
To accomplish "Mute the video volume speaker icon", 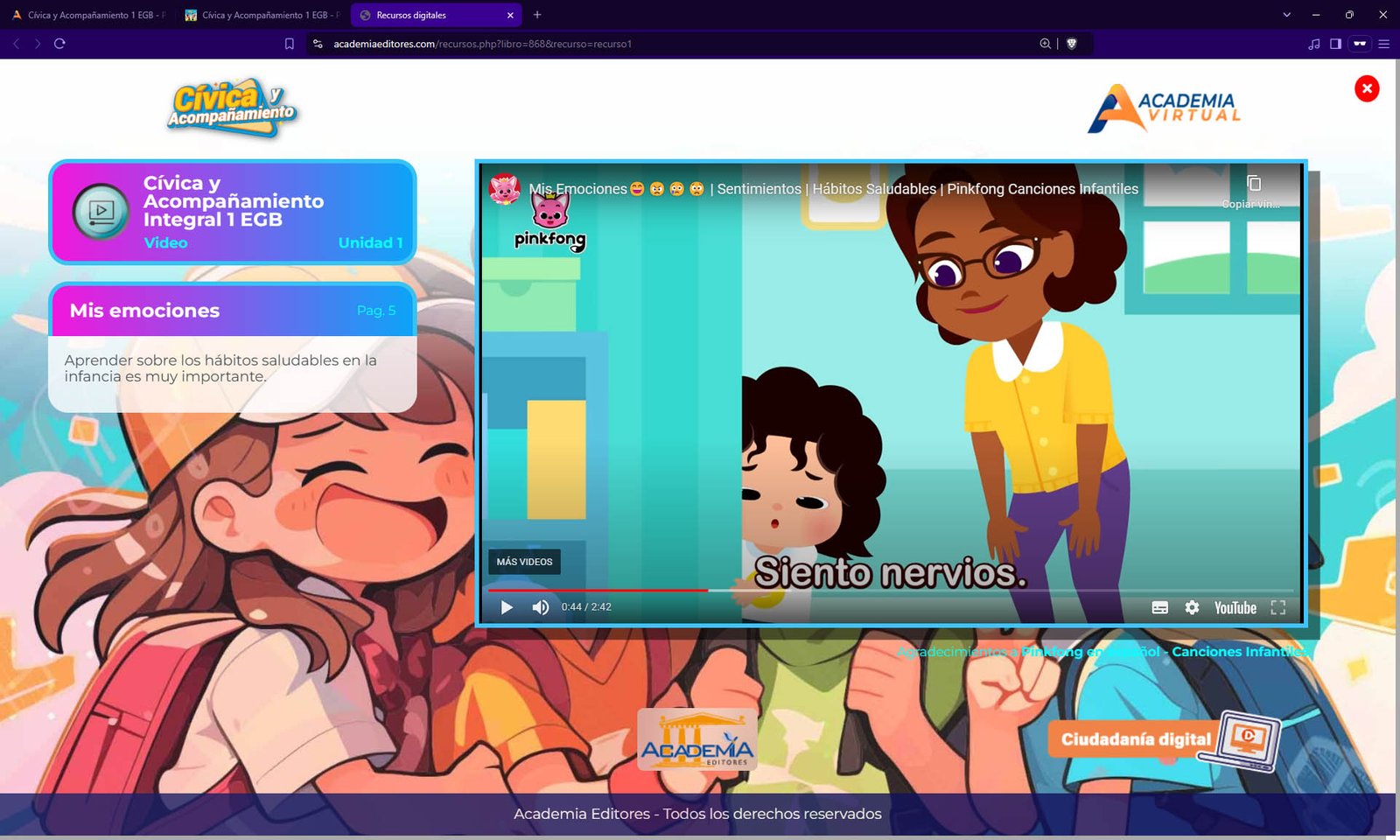I will click(541, 607).
